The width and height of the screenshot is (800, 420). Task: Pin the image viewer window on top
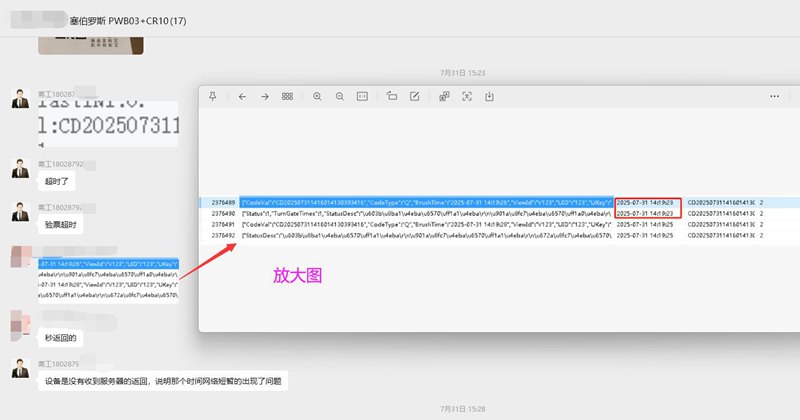click(x=213, y=97)
